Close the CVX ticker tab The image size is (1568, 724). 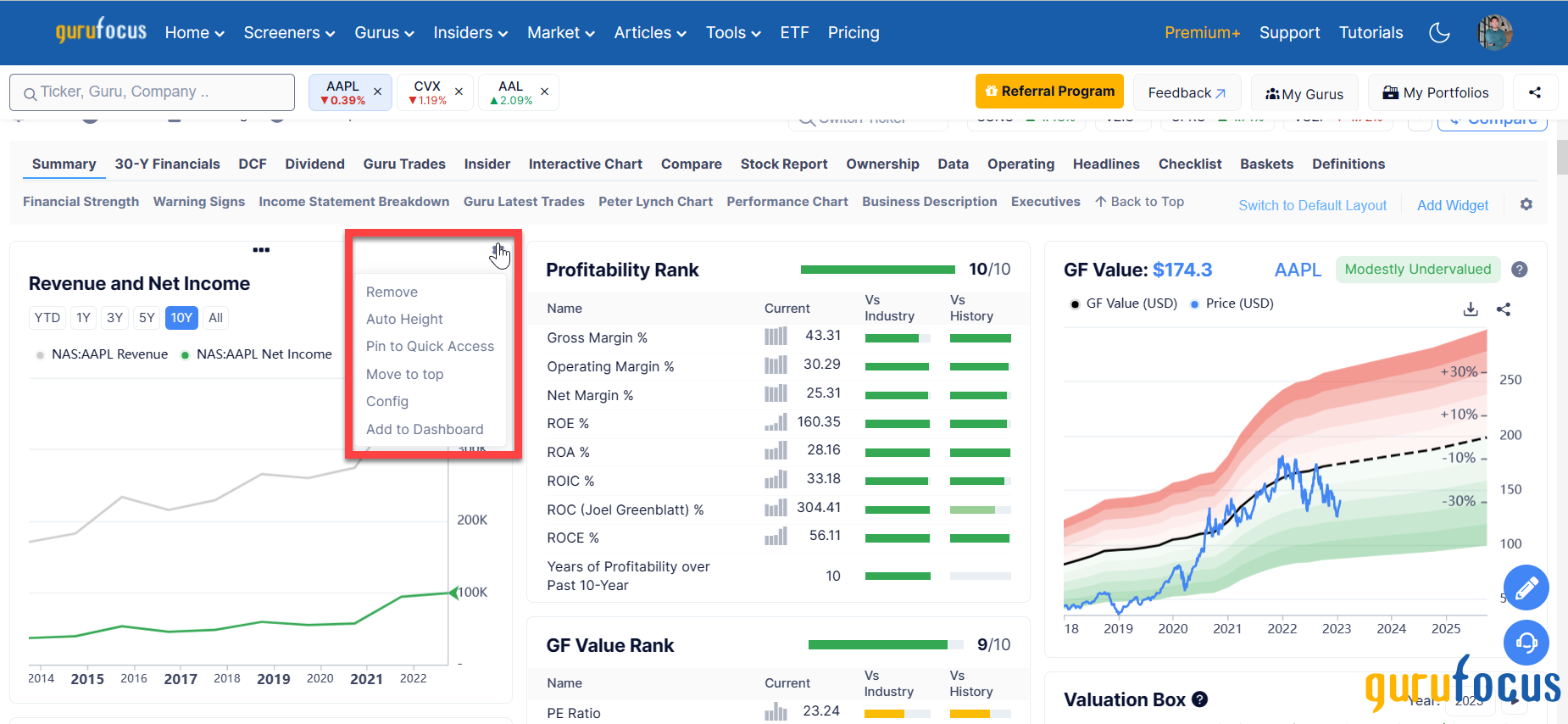[459, 92]
